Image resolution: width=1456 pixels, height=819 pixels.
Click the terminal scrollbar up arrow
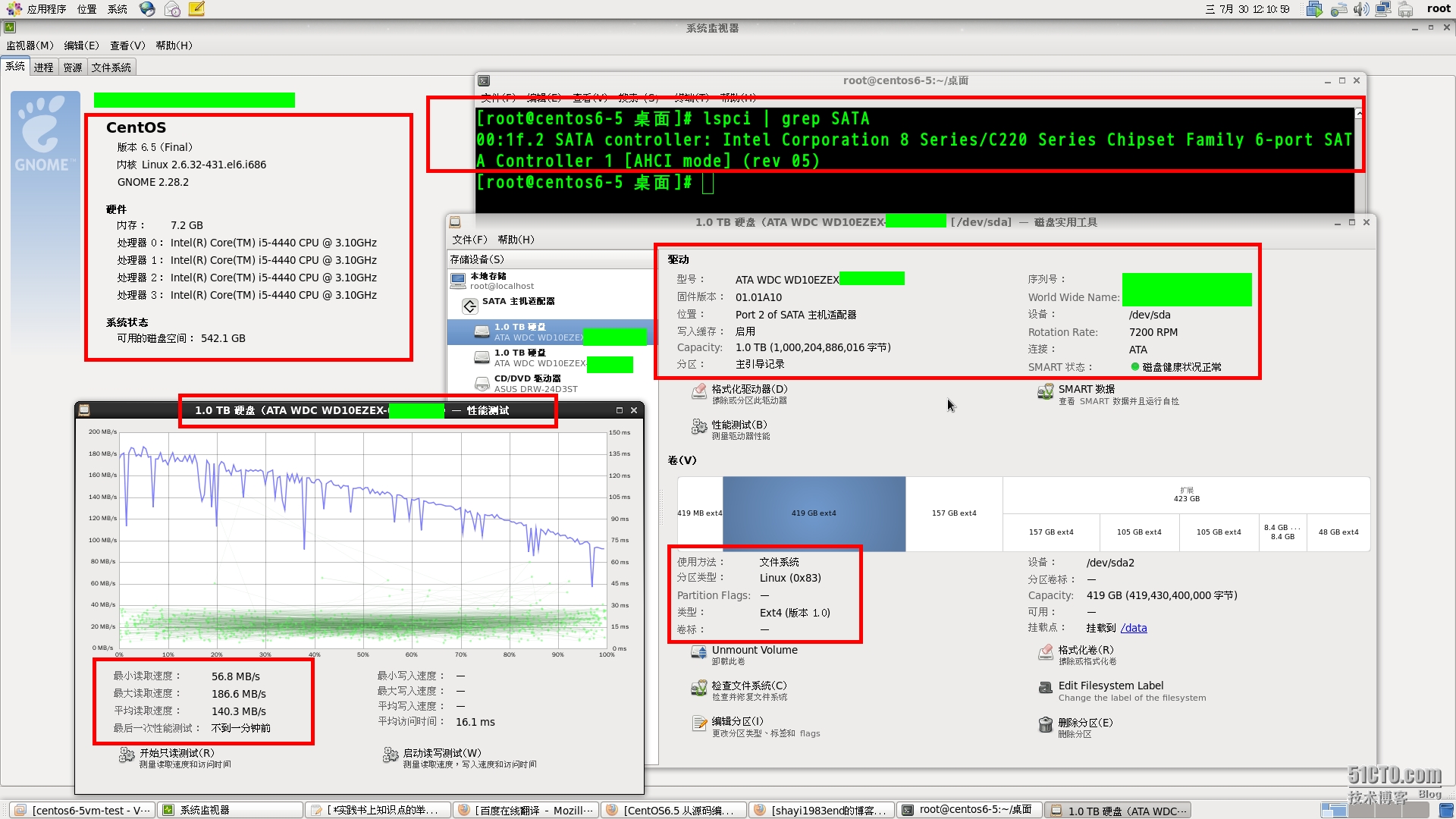pos(1359,114)
